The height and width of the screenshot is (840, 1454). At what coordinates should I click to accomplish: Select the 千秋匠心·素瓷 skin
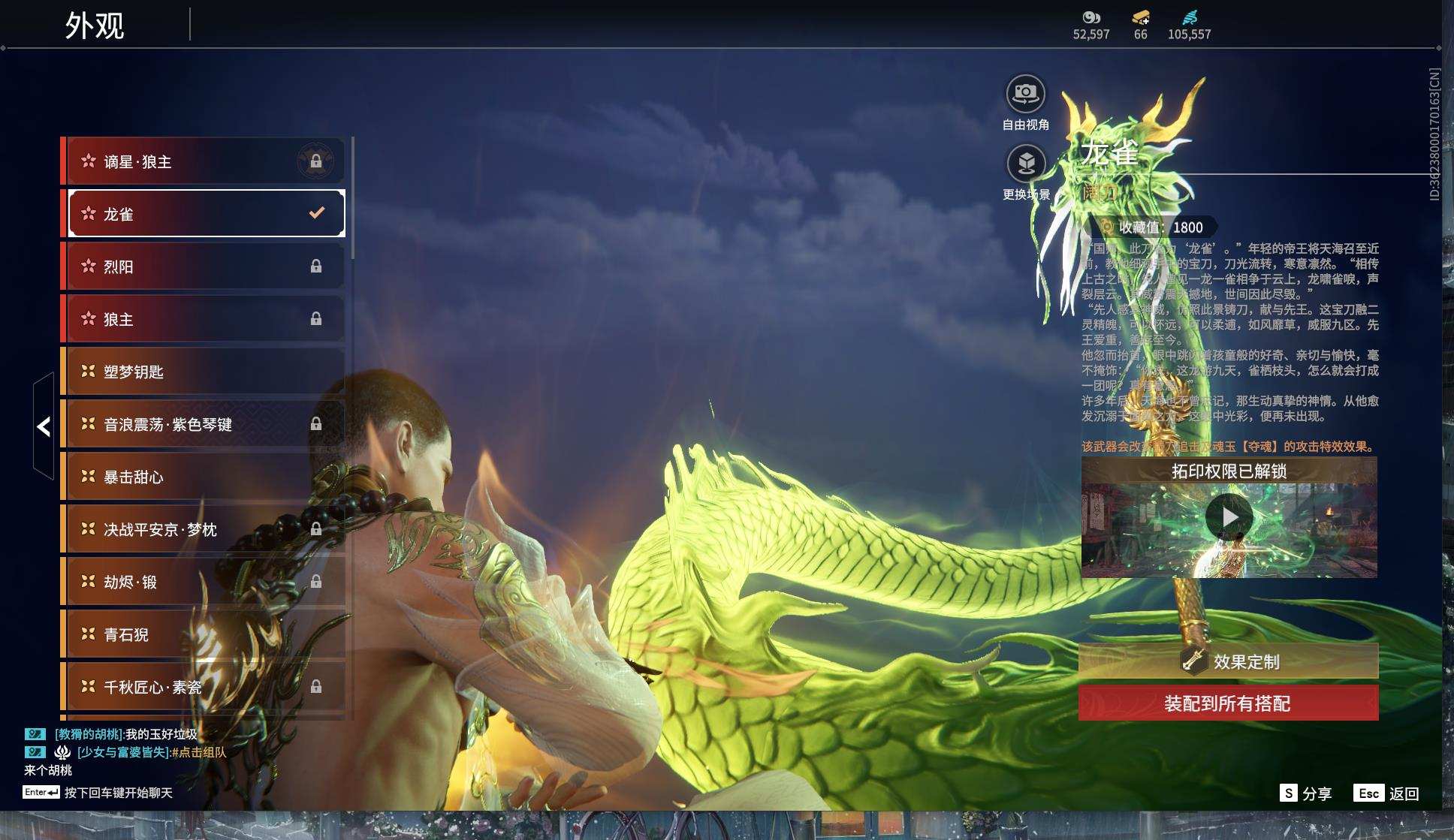pyautogui.click(x=203, y=687)
